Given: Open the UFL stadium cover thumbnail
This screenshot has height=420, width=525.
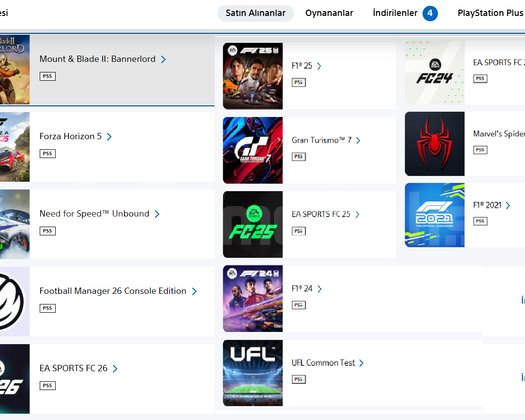Looking at the screenshot, I should 253,373.
